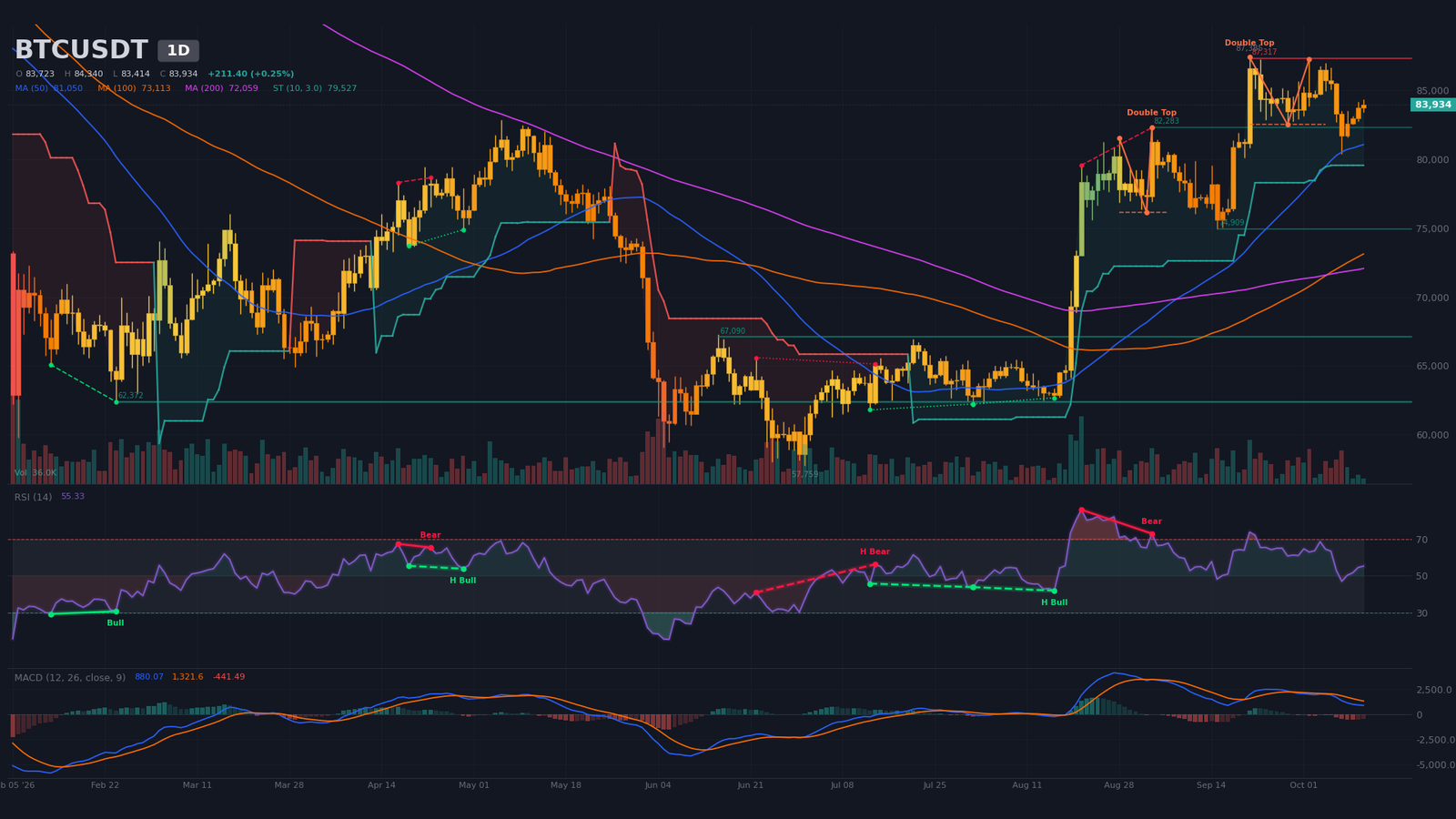Image resolution: width=1456 pixels, height=819 pixels.
Task: Click the low value 83,414
Action: click(136, 74)
